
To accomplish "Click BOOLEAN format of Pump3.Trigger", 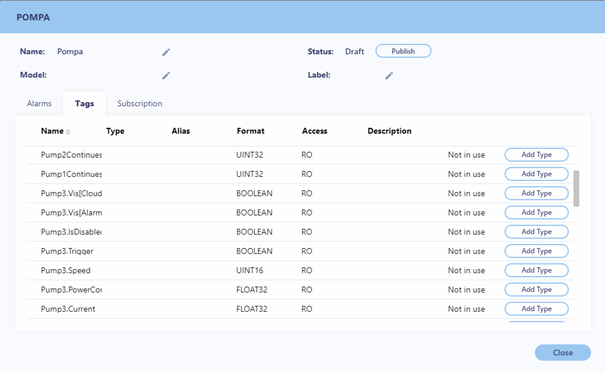I will (254, 251).
